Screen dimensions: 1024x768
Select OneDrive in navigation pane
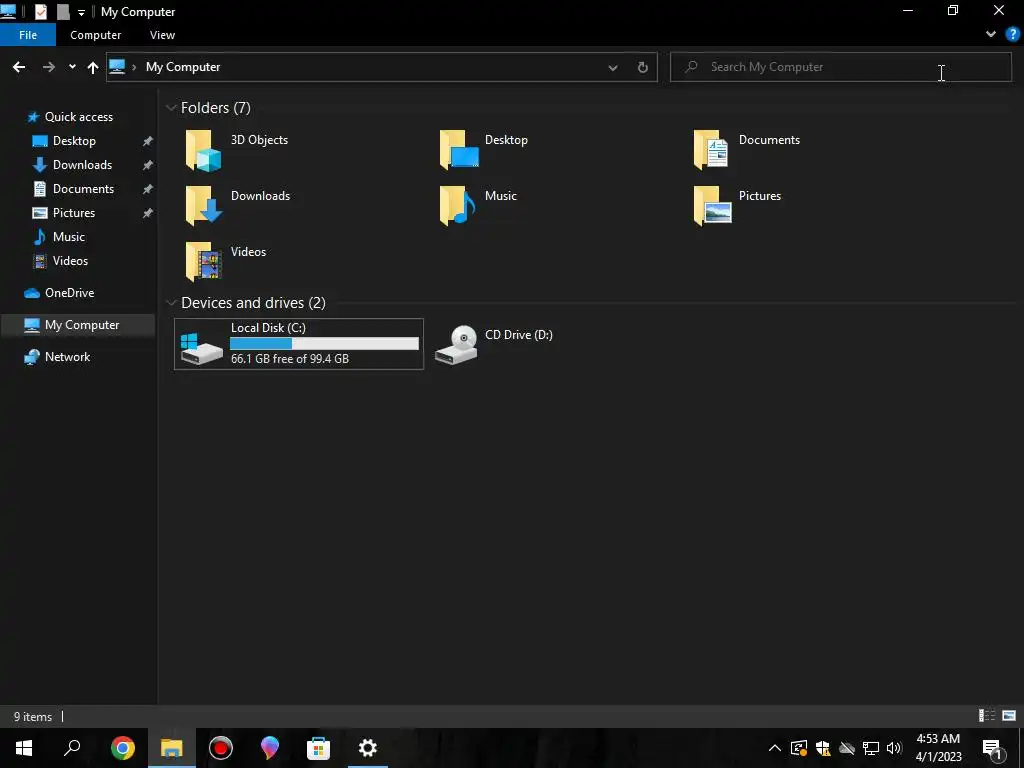pos(69,293)
